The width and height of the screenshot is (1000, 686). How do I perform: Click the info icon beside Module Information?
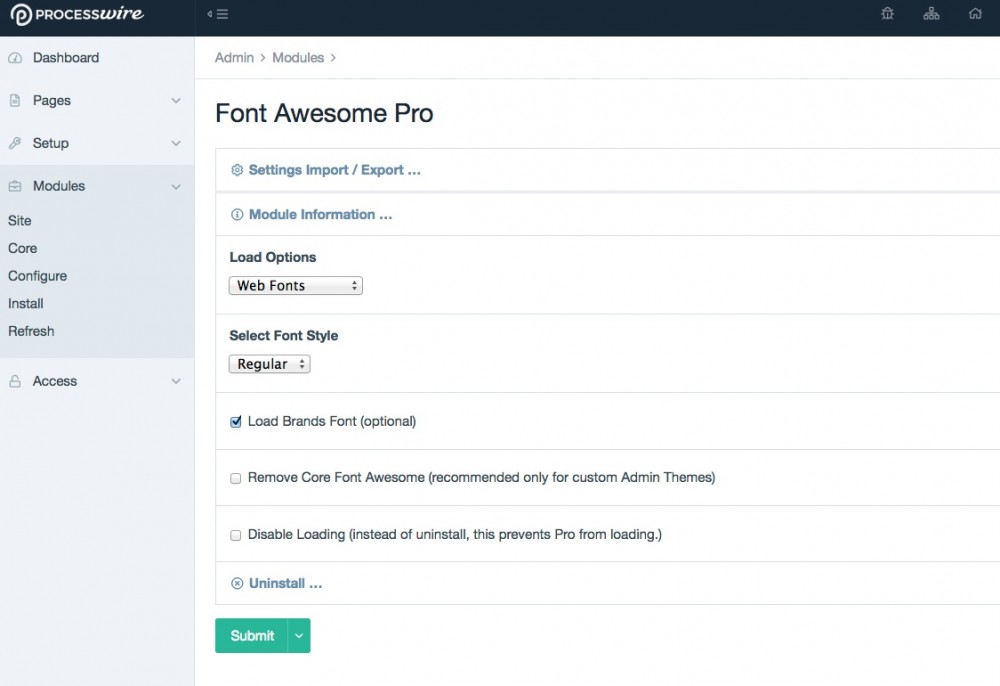(237, 215)
